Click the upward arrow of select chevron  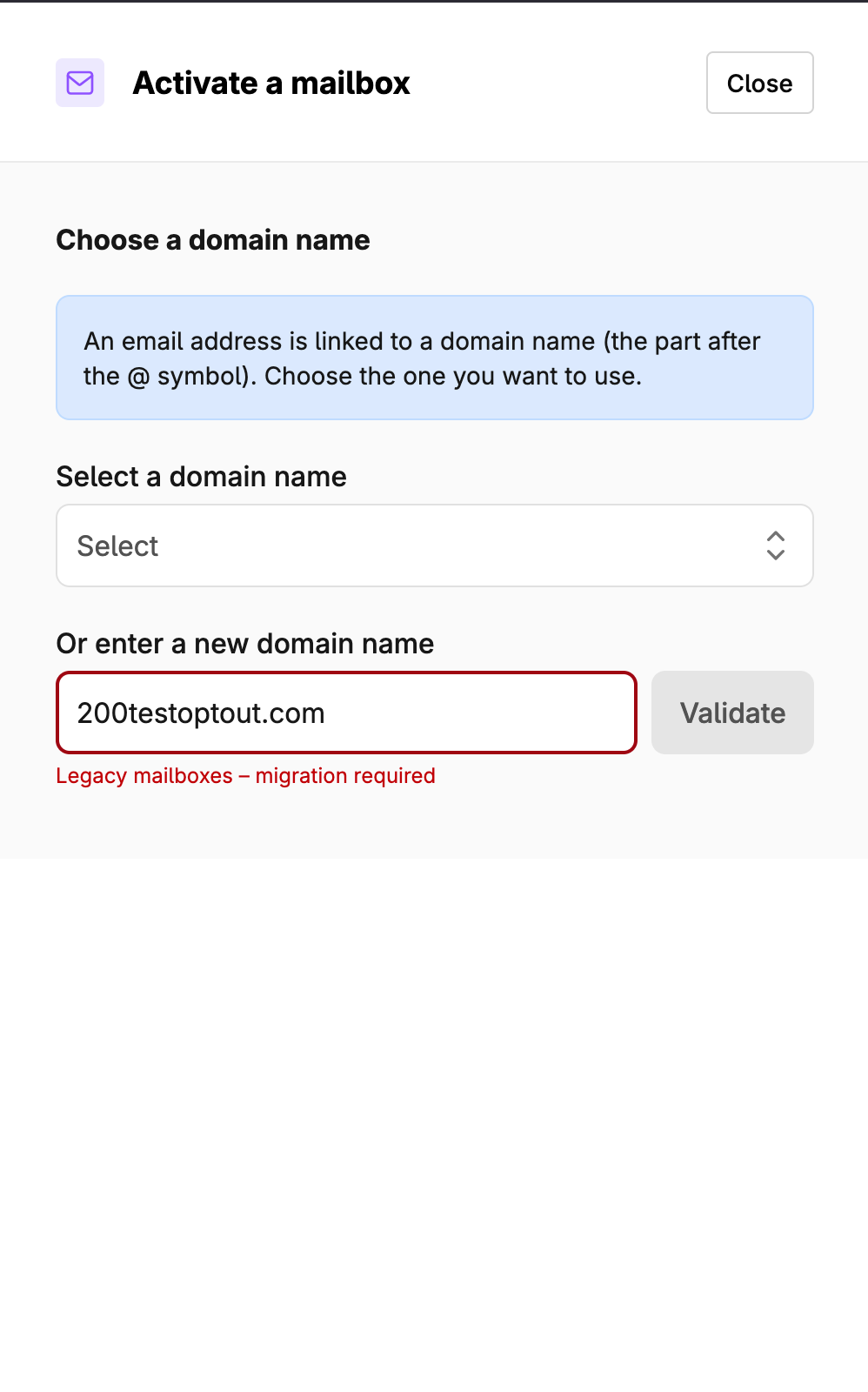776,537
